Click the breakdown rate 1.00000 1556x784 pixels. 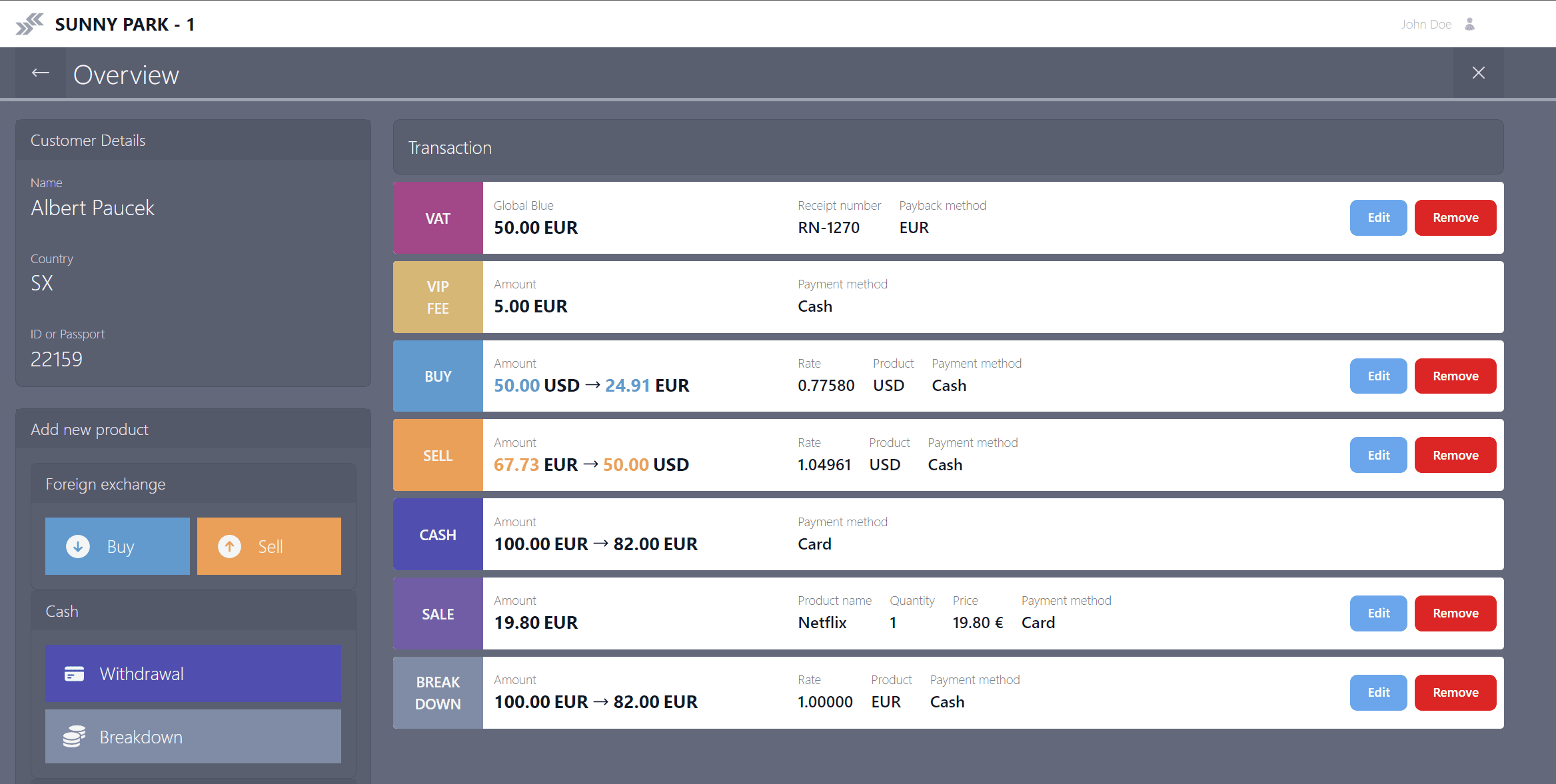point(825,702)
